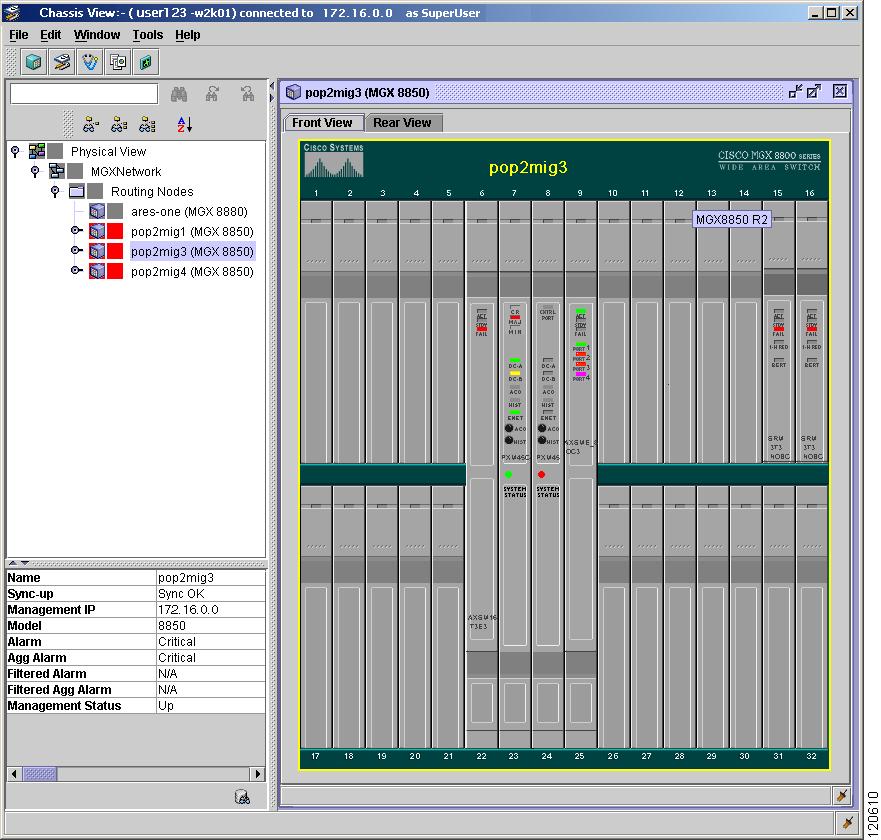Click the pop2mig4 node cube icon
The image size is (881, 840).
97,272
